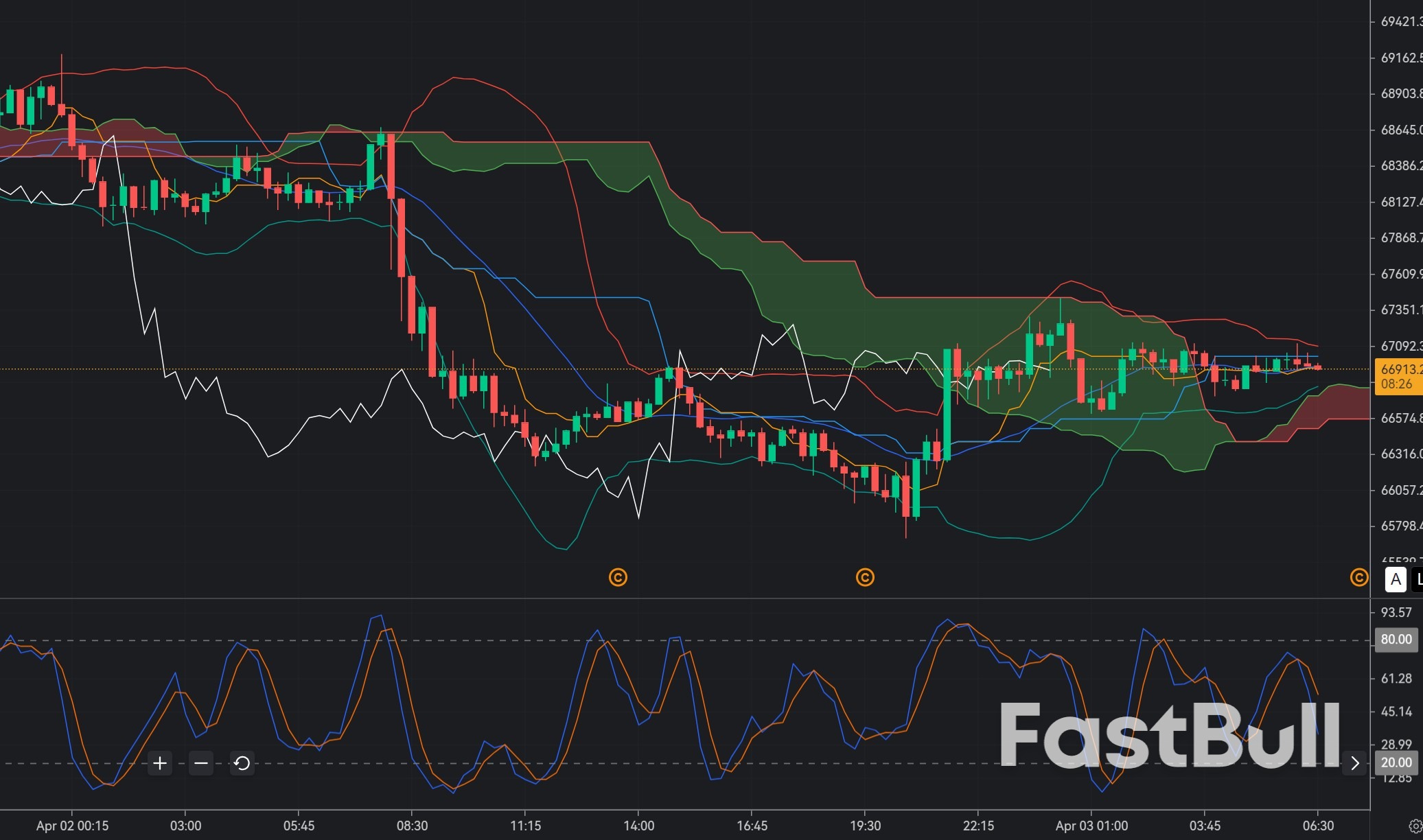This screenshot has width=1423, height=840.
Task: Click the 20.00 oversold level label
Action: pyautogui.click(x=1396, y=762)
